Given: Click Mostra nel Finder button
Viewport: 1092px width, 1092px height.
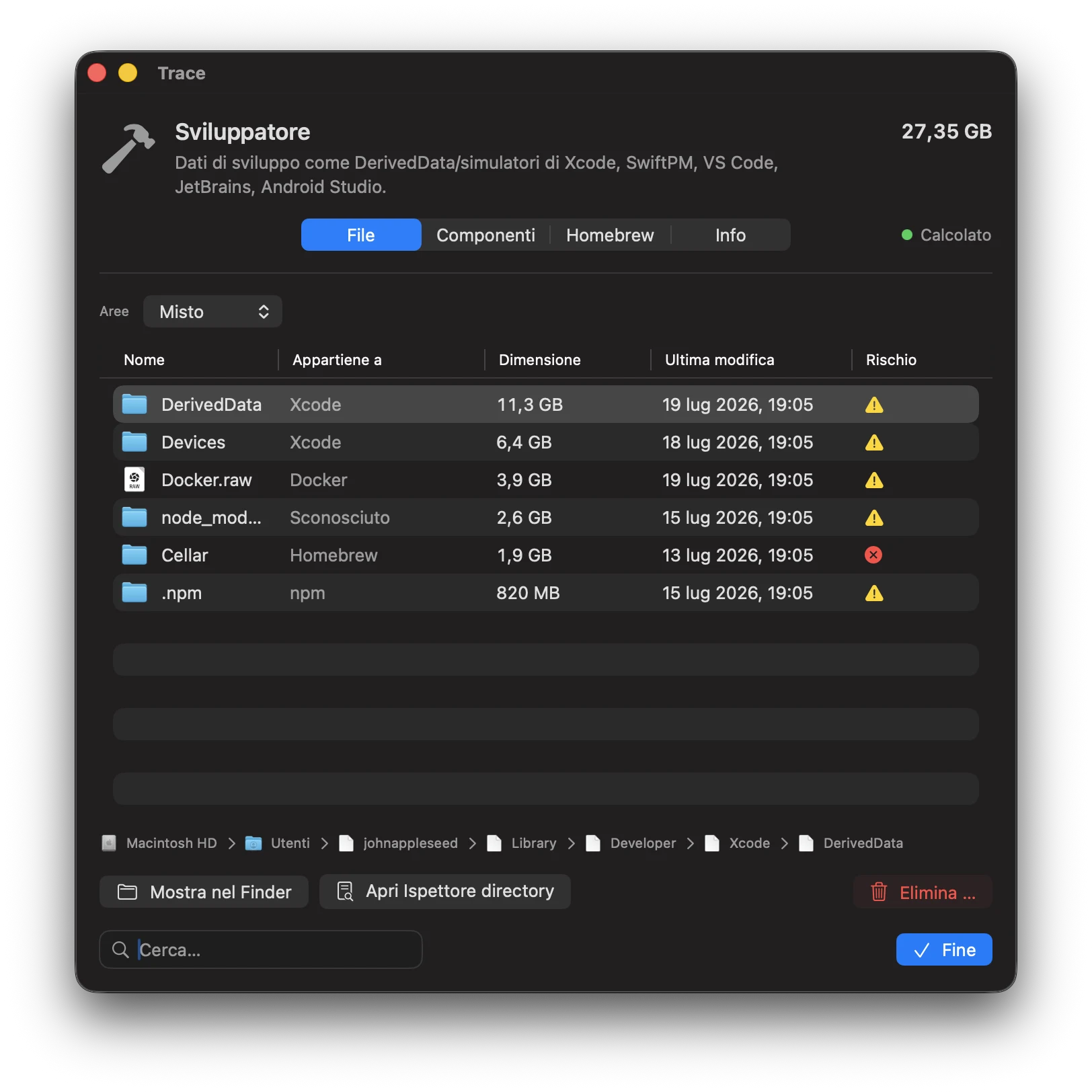Looking at the screenshot, I should pyautogui.click(x=204, y=892).
